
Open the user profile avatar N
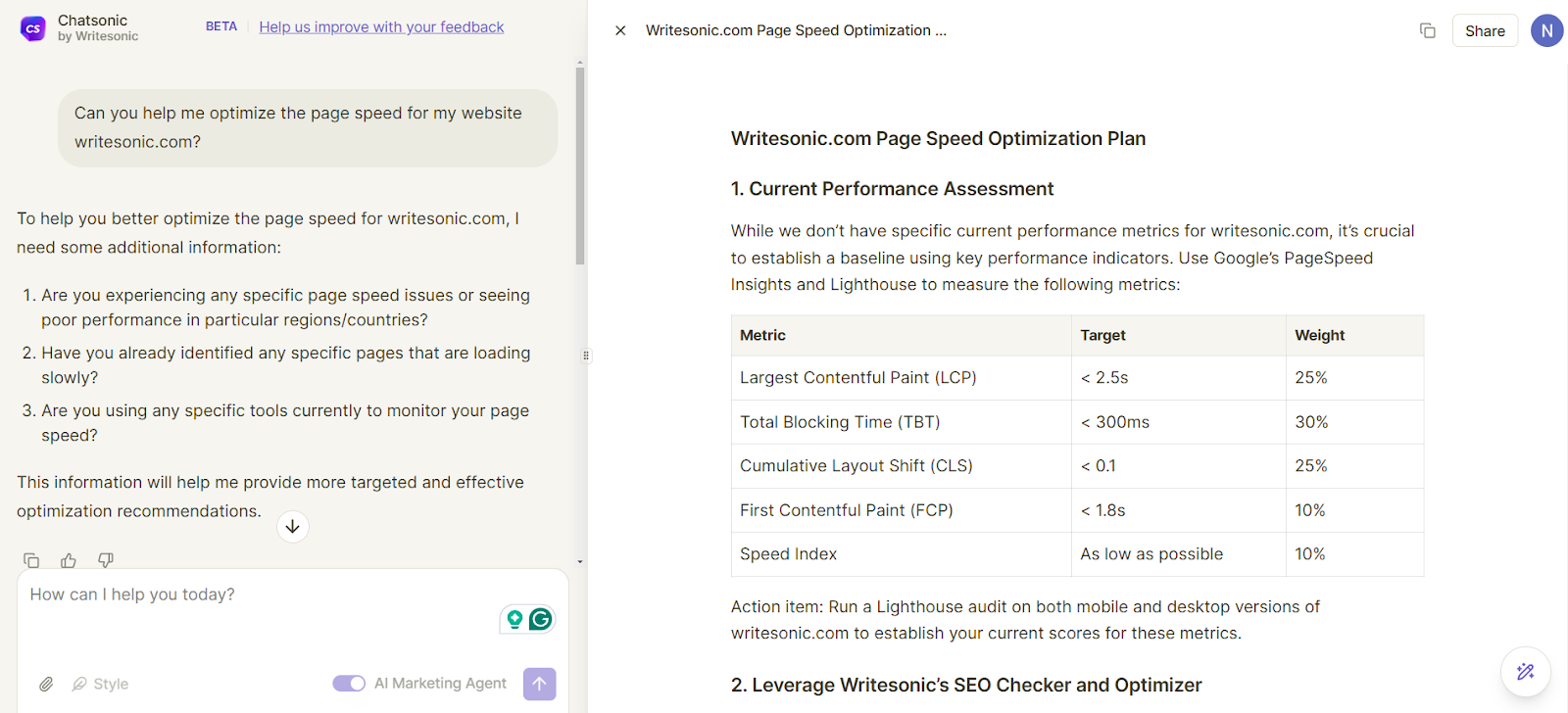1546,30
